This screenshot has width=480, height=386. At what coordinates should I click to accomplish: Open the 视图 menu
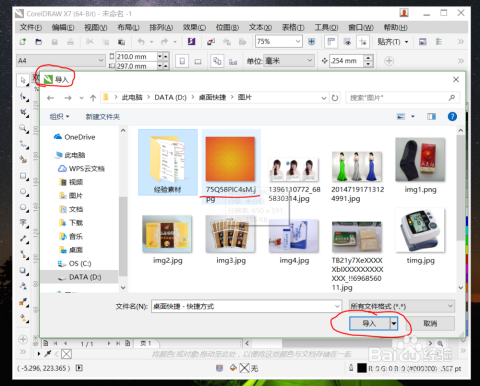95,27
